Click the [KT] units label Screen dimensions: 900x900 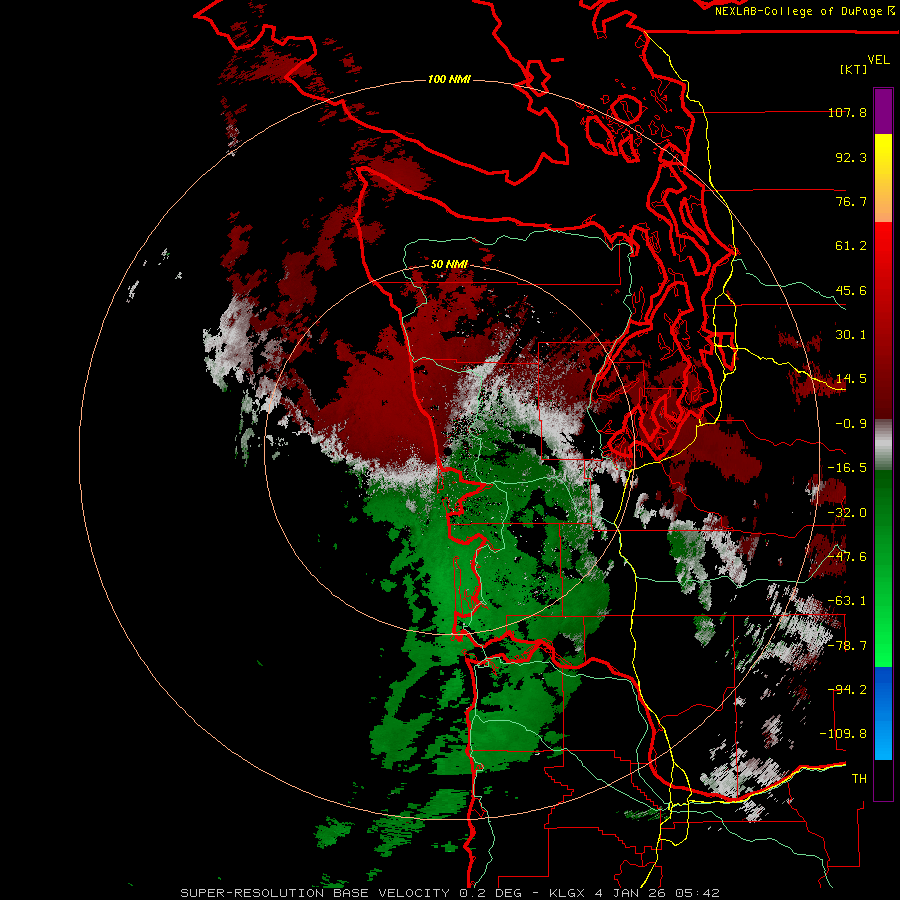click(x=854, y=69)
